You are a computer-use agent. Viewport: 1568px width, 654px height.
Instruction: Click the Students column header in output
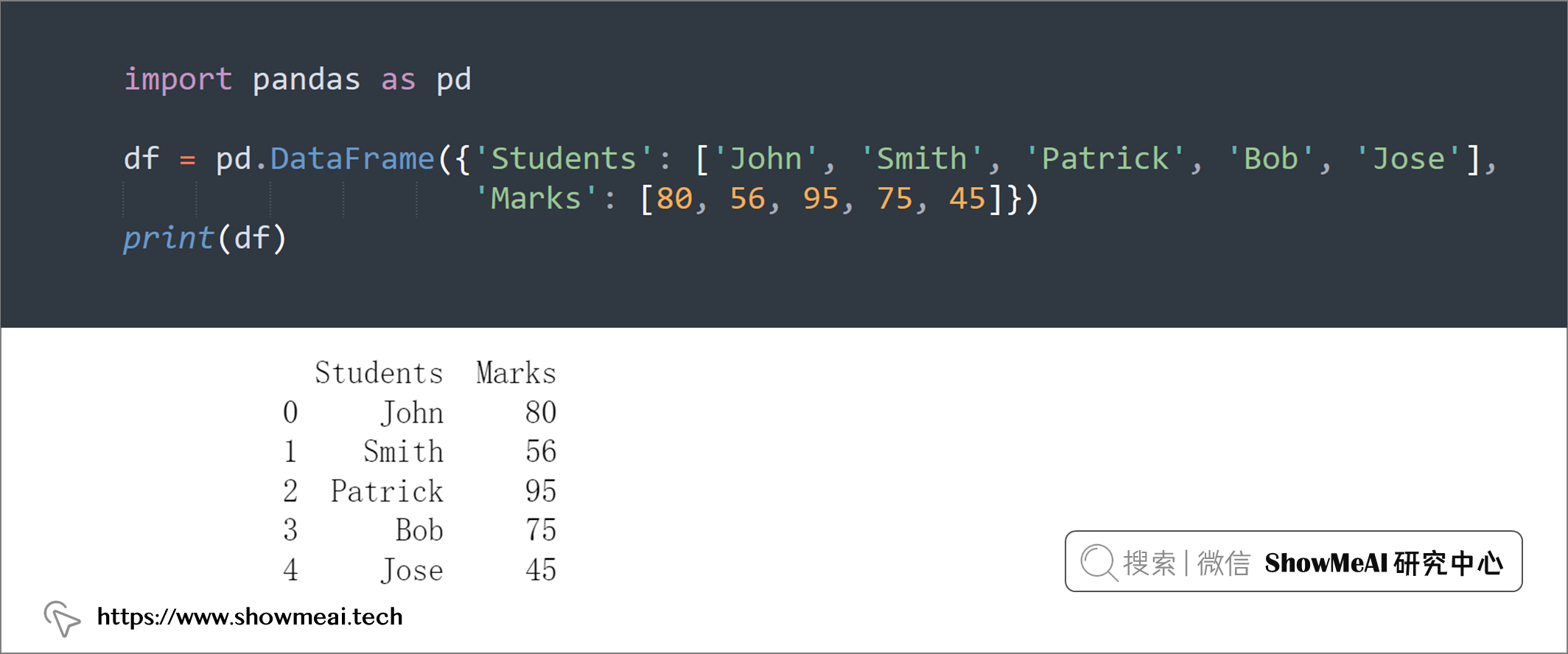379,373
